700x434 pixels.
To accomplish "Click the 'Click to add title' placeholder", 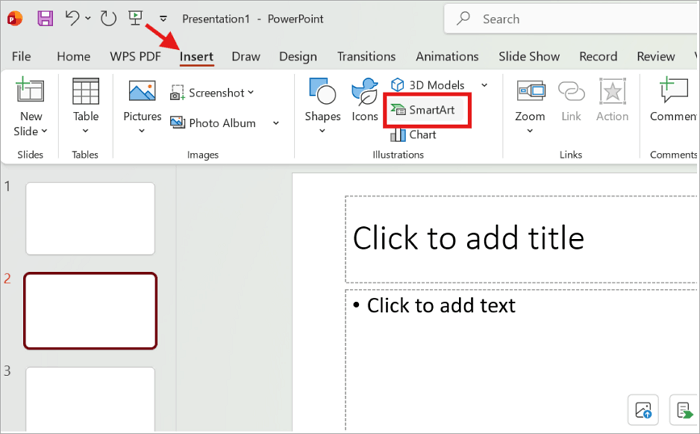I will pos(521,239).
